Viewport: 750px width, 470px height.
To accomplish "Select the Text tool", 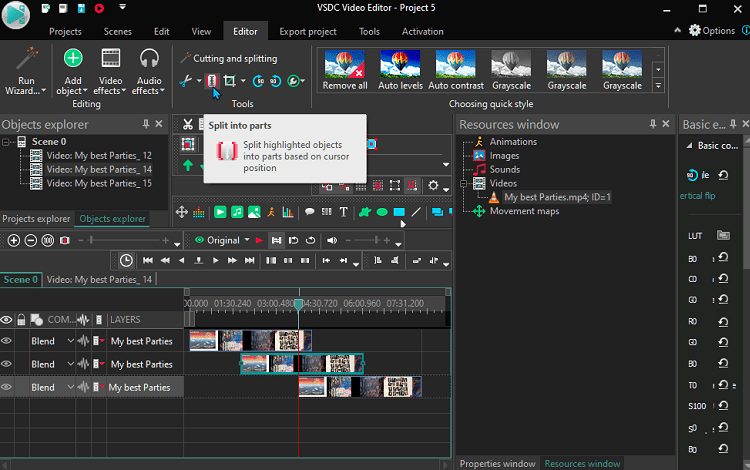I will [x=343, y=212].
